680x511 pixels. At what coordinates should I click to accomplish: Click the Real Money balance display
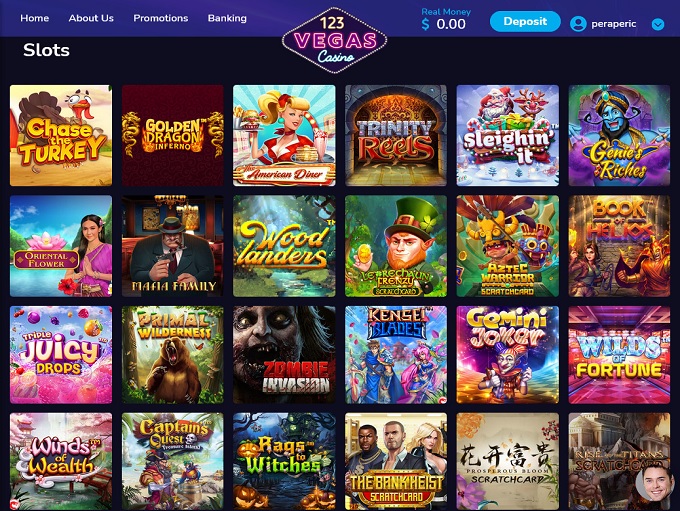[x=446, y=20]
